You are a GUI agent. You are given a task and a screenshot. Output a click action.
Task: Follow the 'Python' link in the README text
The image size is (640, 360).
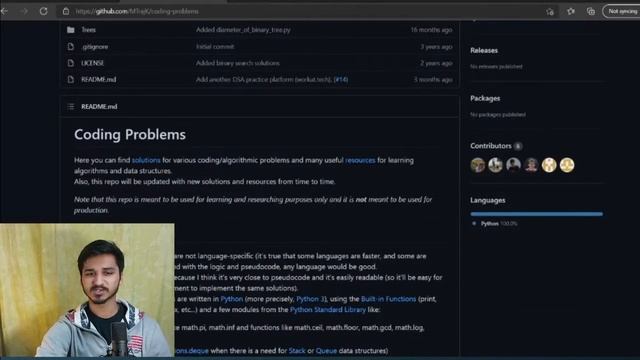tap(232, 299)
